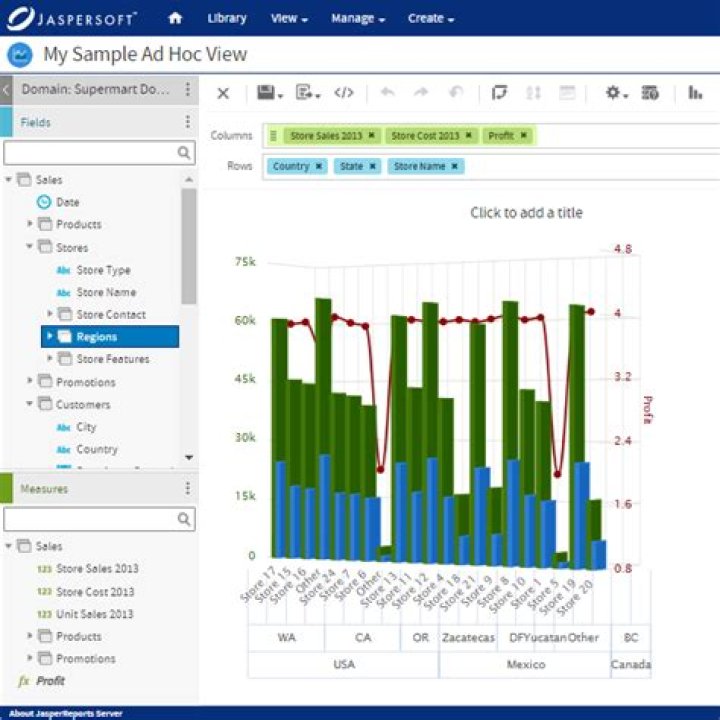This screenshot has height=720, width=720.
Task: Remove Store Sales 2013 from Columns
Action: click(372, 135)
